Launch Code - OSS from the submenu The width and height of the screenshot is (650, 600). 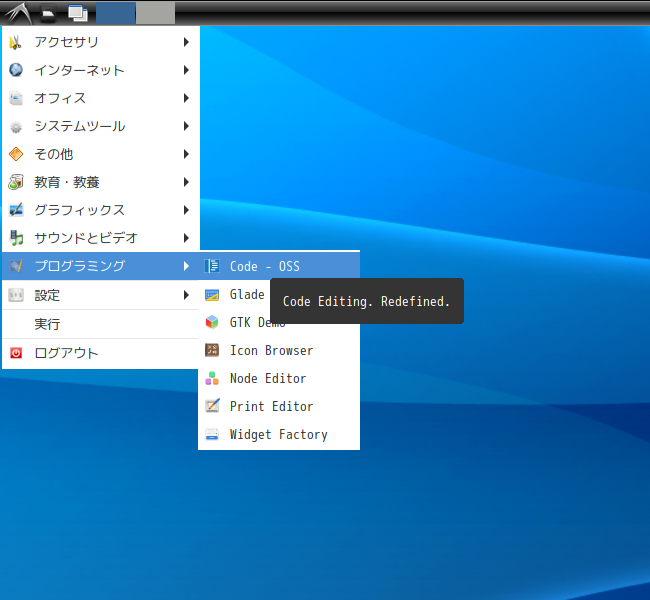[264, 266]
